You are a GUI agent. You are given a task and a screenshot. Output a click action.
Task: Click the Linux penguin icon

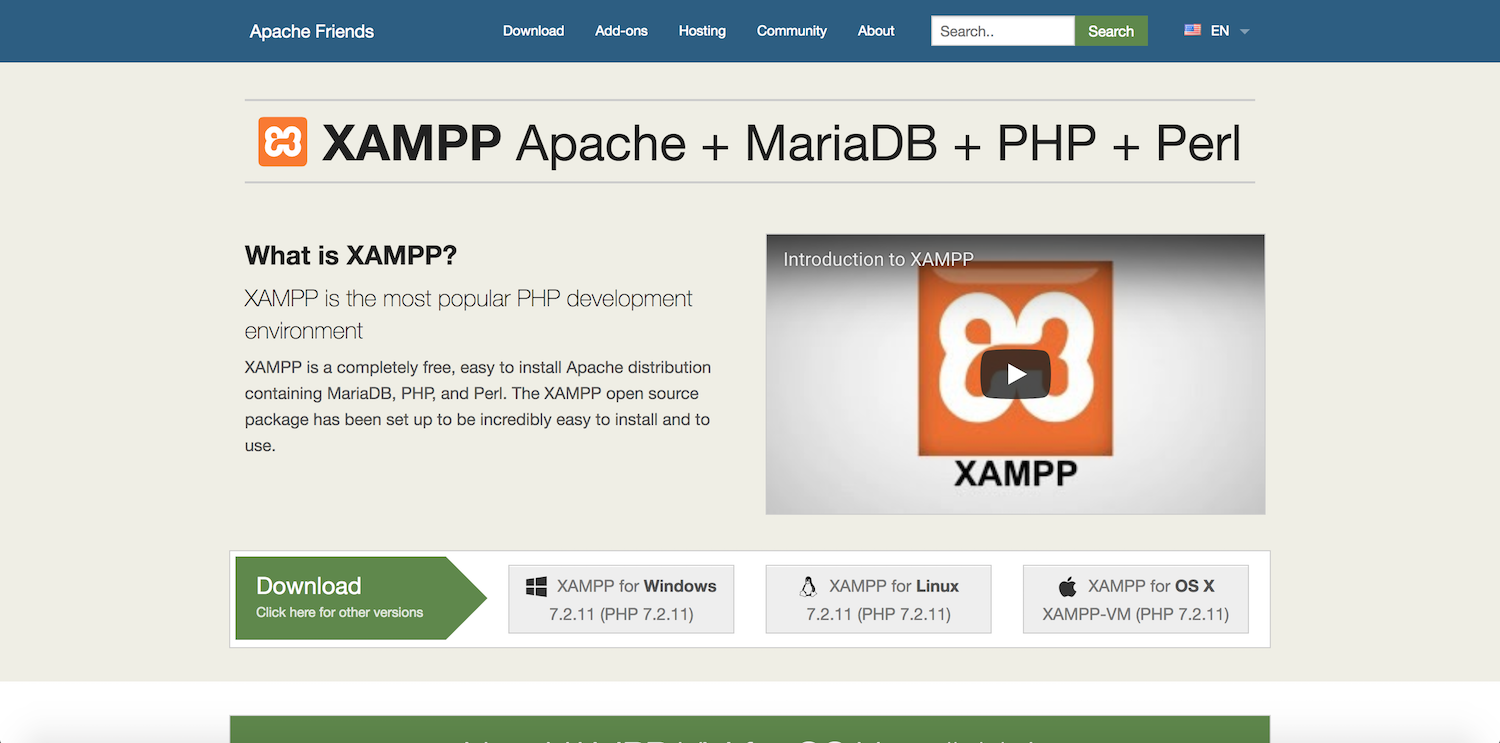click(808, 587)
